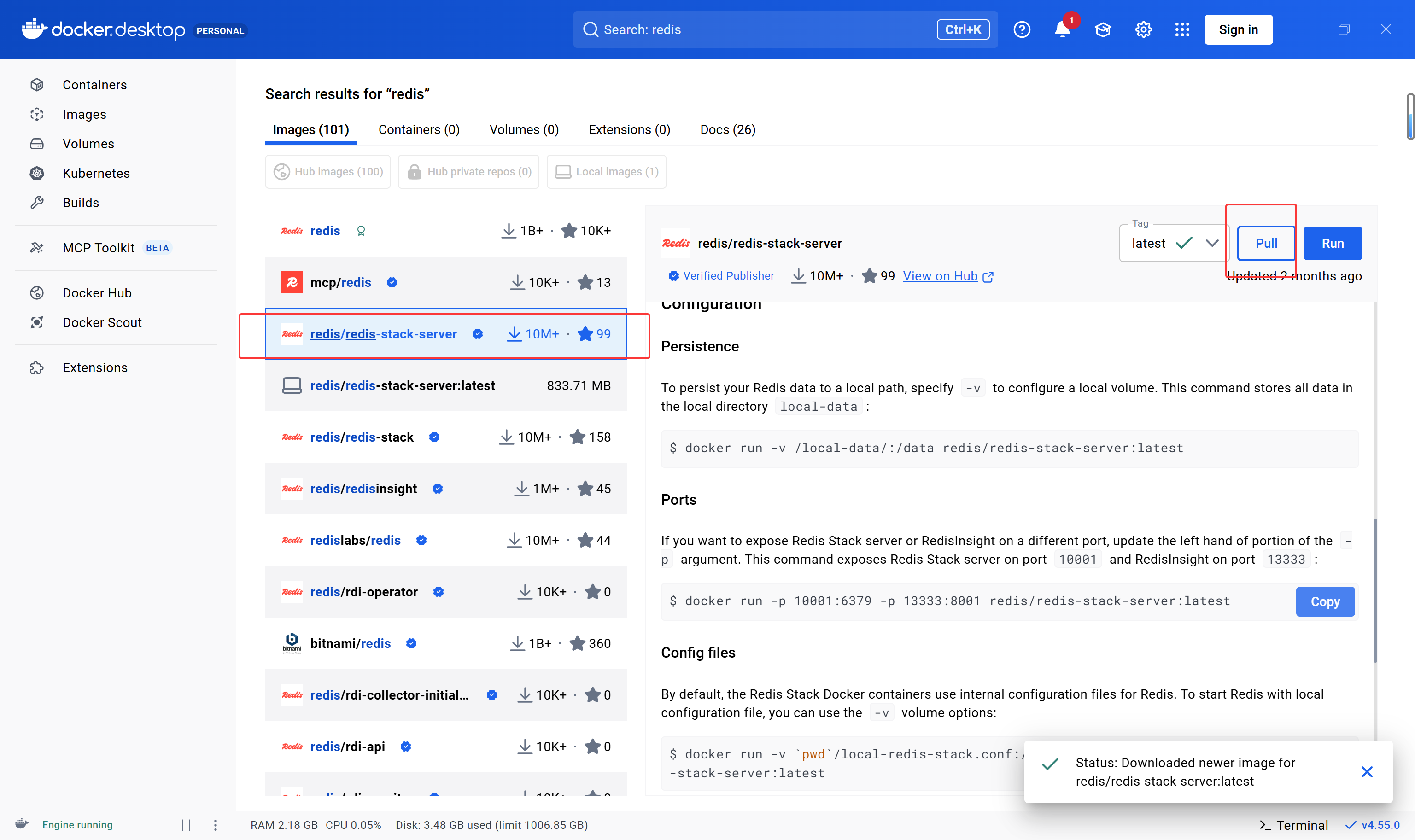Toggle the Local images filter
The height and width of the screenshot is (840, 1415).
coord(606,171)
